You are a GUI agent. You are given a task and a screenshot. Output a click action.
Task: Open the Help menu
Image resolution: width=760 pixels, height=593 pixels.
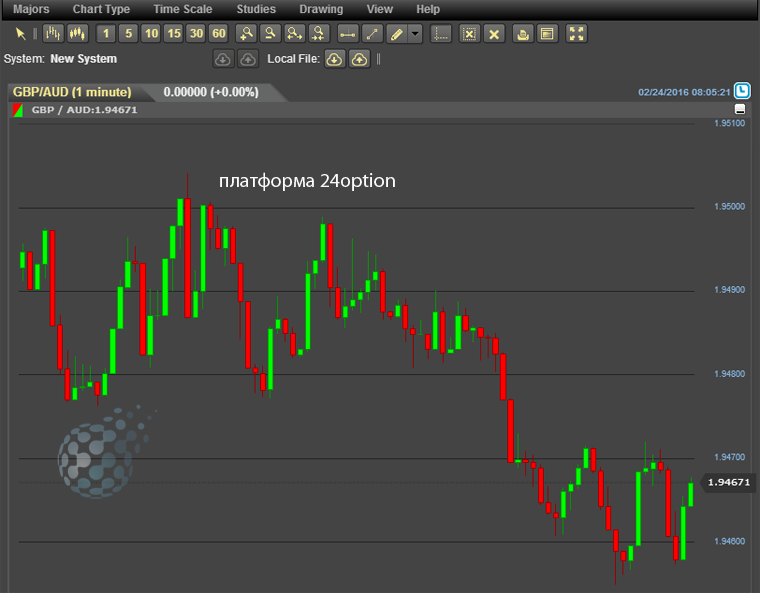[428, 9]
